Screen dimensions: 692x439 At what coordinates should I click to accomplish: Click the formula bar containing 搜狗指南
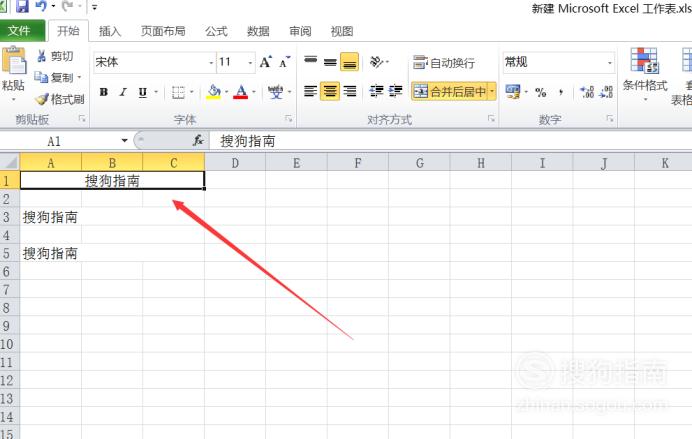(450, 141)
